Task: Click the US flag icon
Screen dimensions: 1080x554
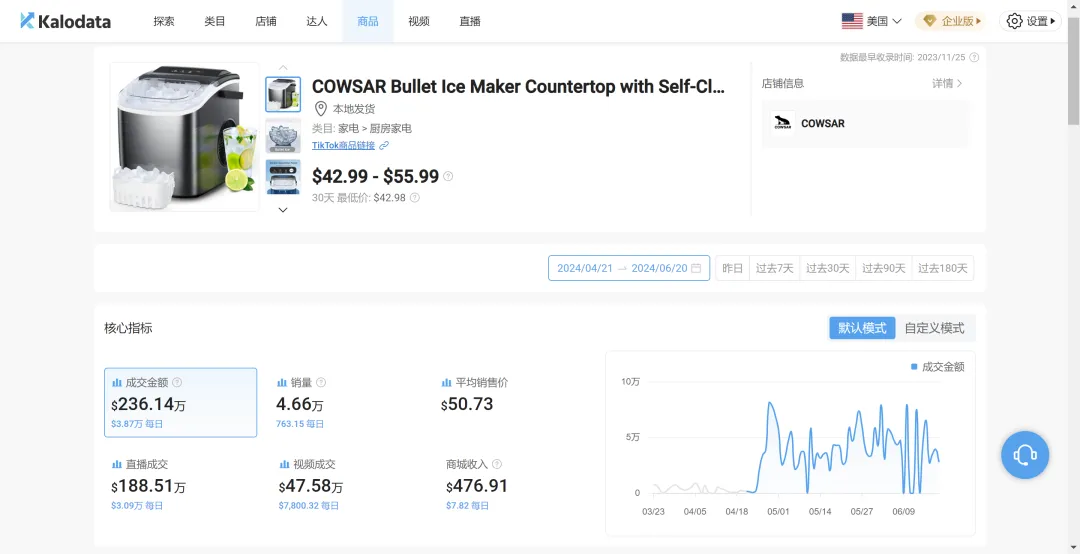Action: pyautogui.click(x=852, y=21)
